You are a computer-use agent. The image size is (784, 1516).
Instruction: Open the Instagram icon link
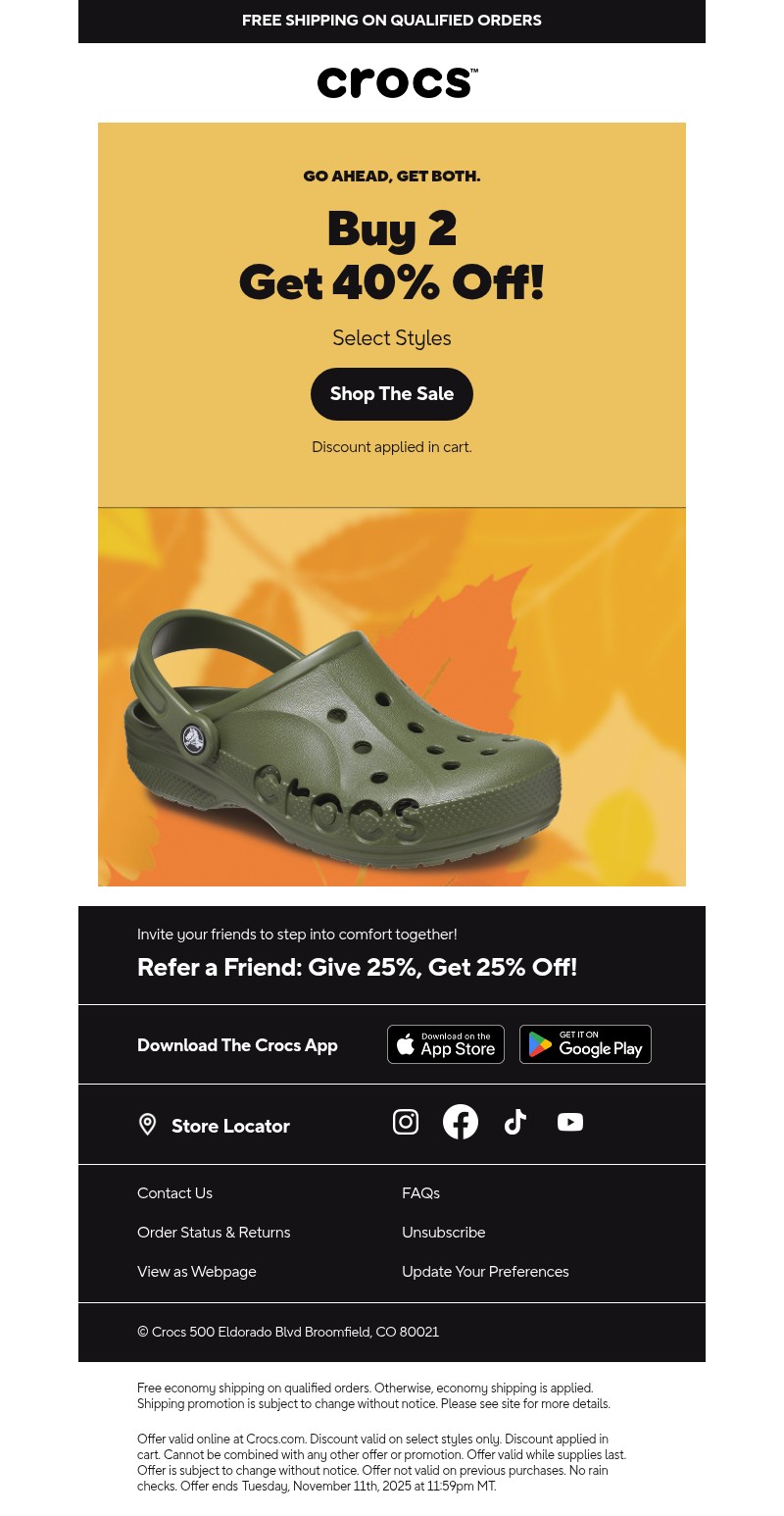pyautogui.click(x=406, y=1122)
